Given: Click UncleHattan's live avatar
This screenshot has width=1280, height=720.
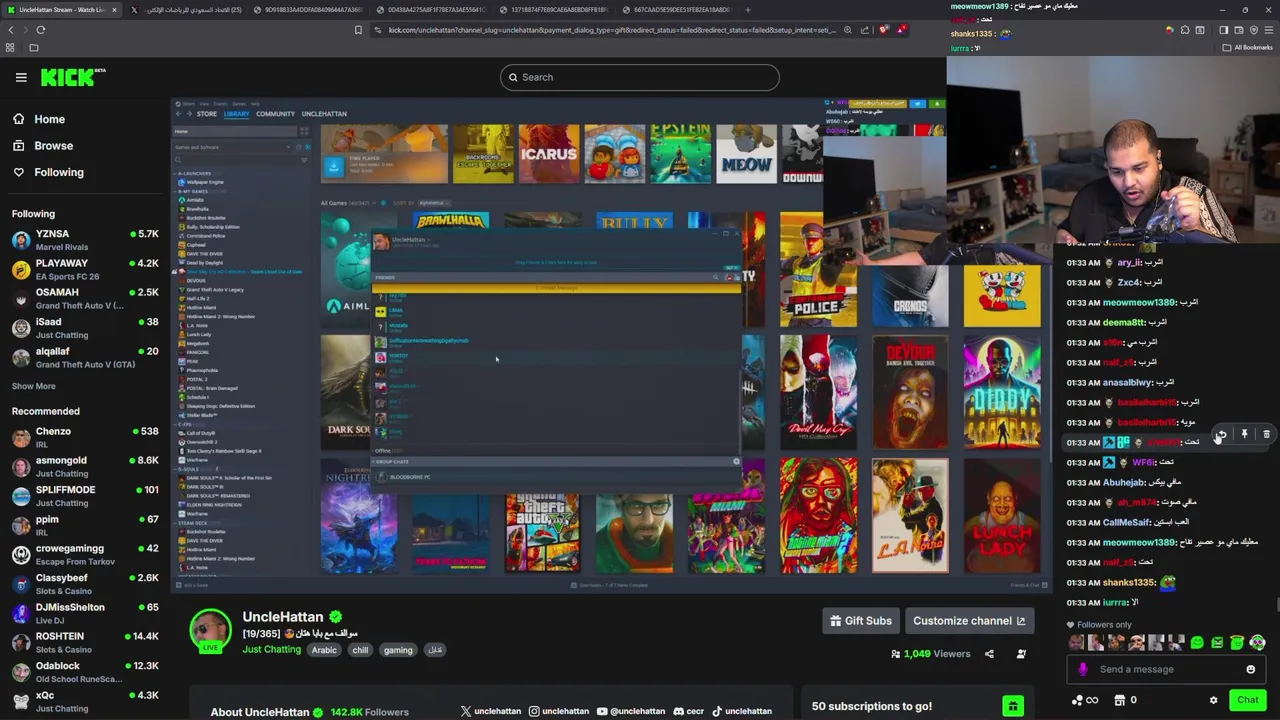Looking at the screenshot, I should (x=210, y=631).
